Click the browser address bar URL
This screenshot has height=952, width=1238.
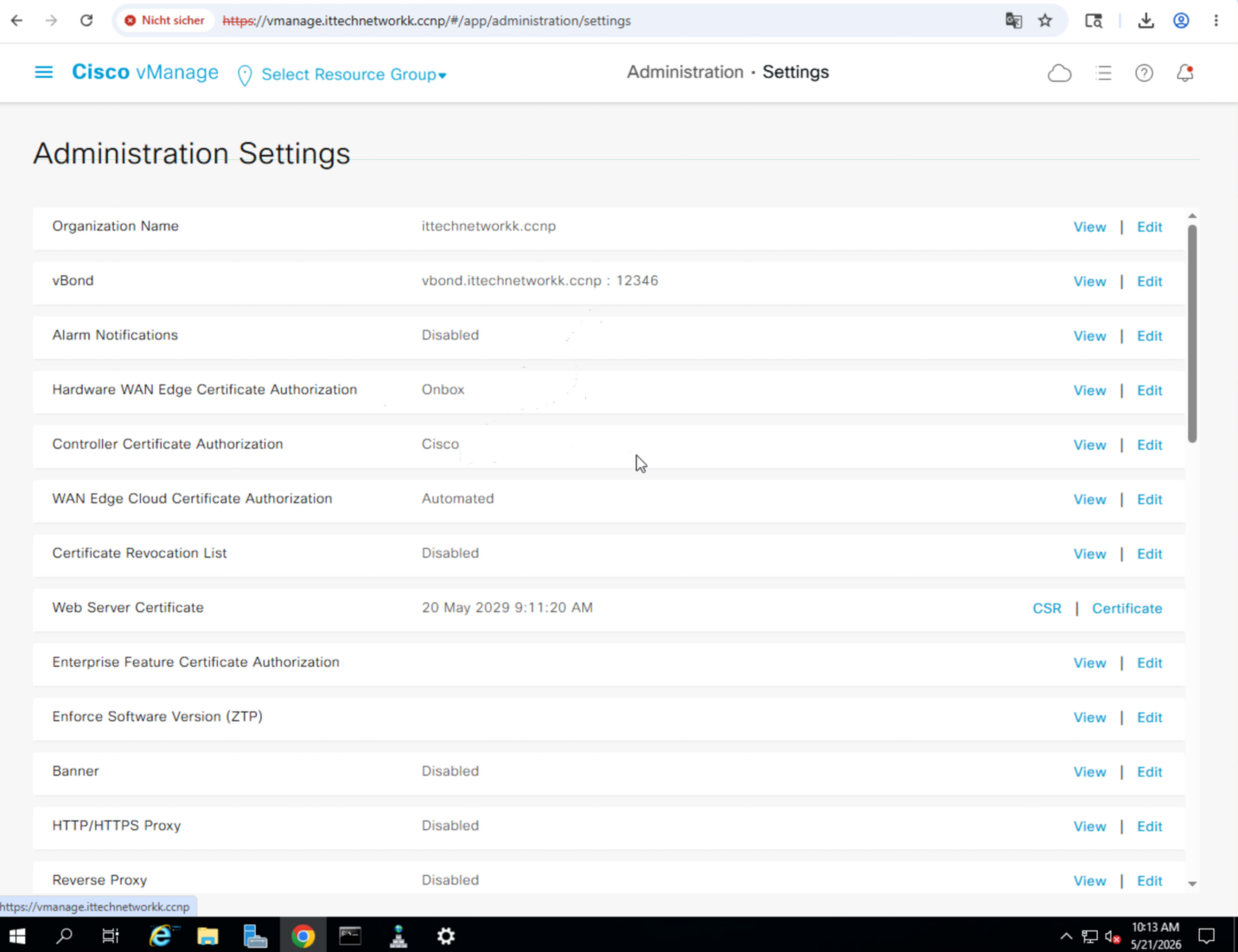click(x=427, y=21)
